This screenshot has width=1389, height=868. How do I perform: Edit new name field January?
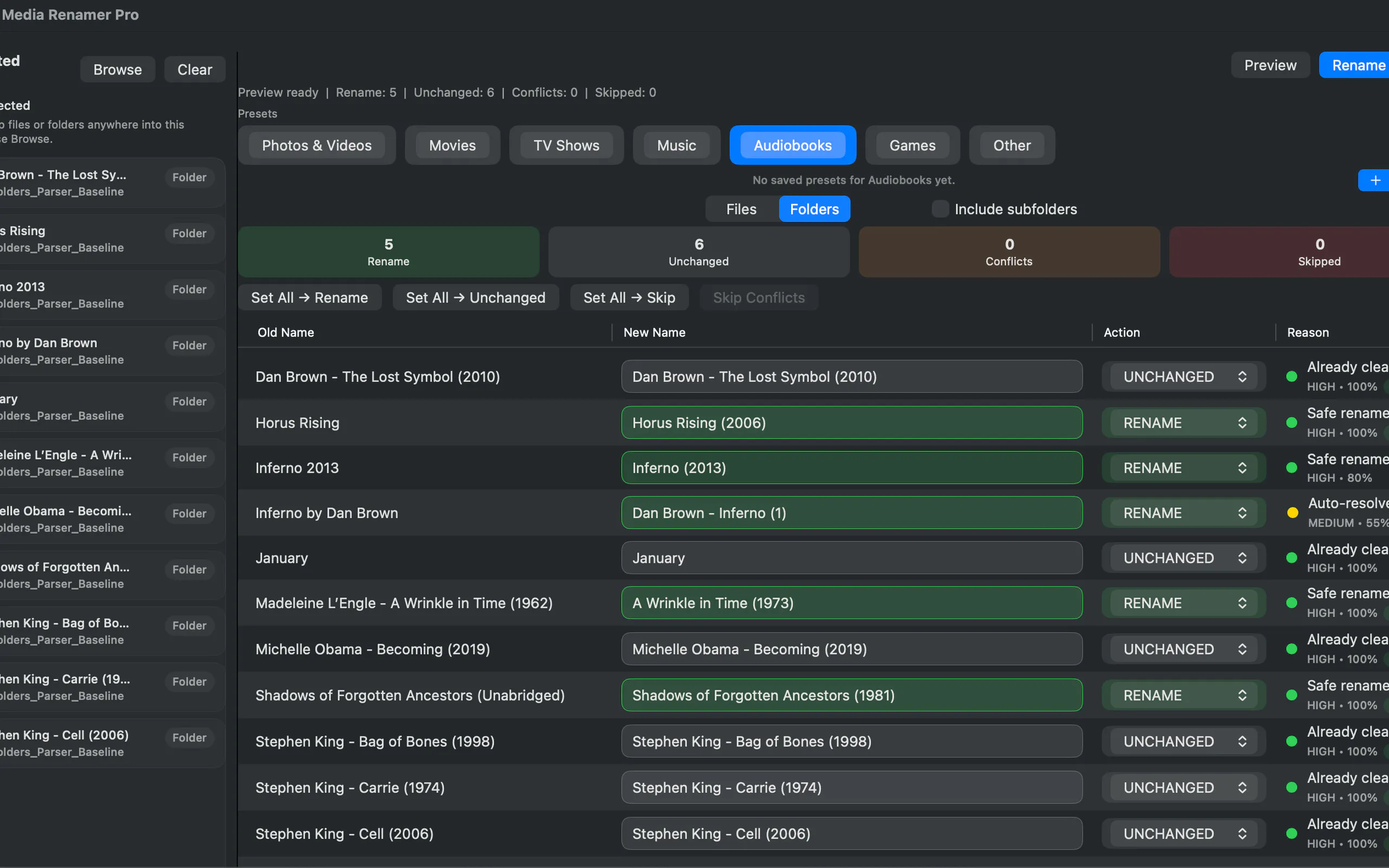[852, 558]
